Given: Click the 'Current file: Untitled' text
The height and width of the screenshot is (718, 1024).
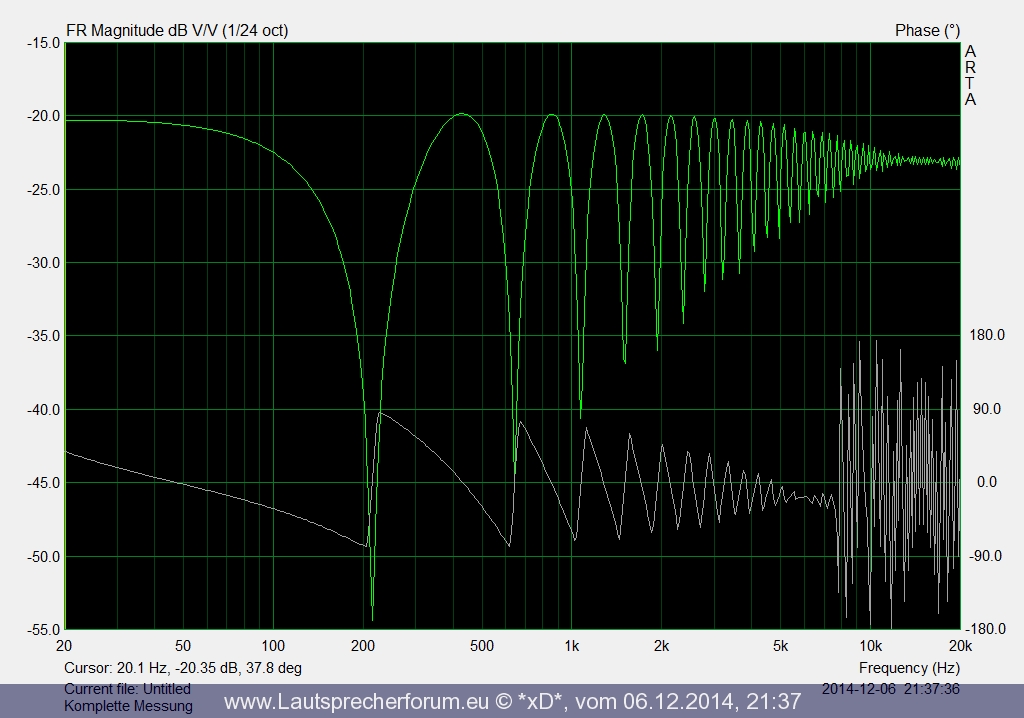Looking at the screenshot, I should [x=127, y=689].
